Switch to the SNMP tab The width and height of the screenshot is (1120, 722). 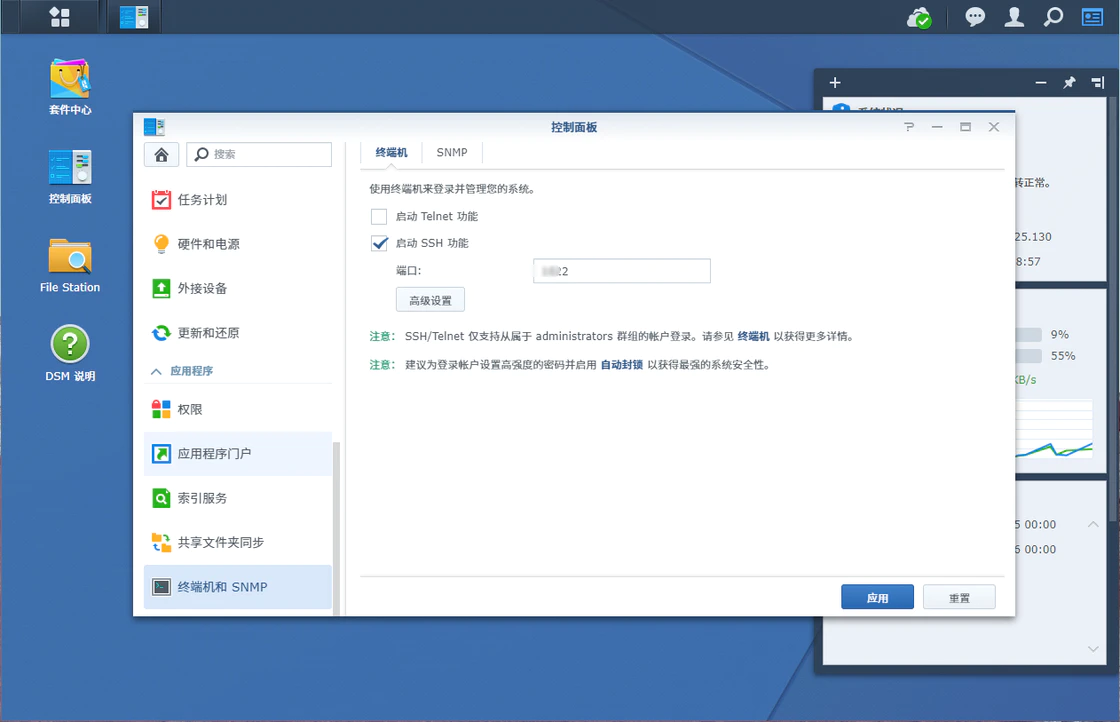click(452, 152)
